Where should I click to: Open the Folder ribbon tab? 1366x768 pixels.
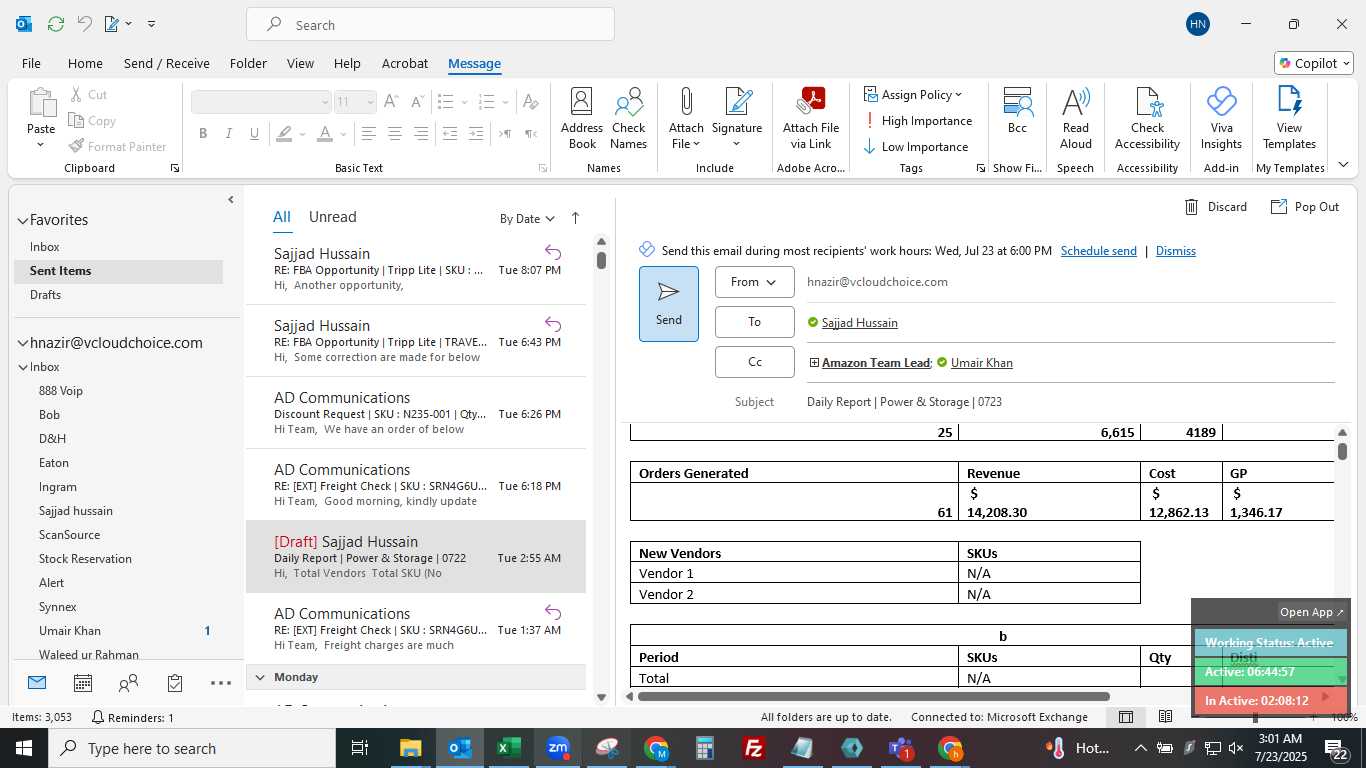(x=248, y=63)
